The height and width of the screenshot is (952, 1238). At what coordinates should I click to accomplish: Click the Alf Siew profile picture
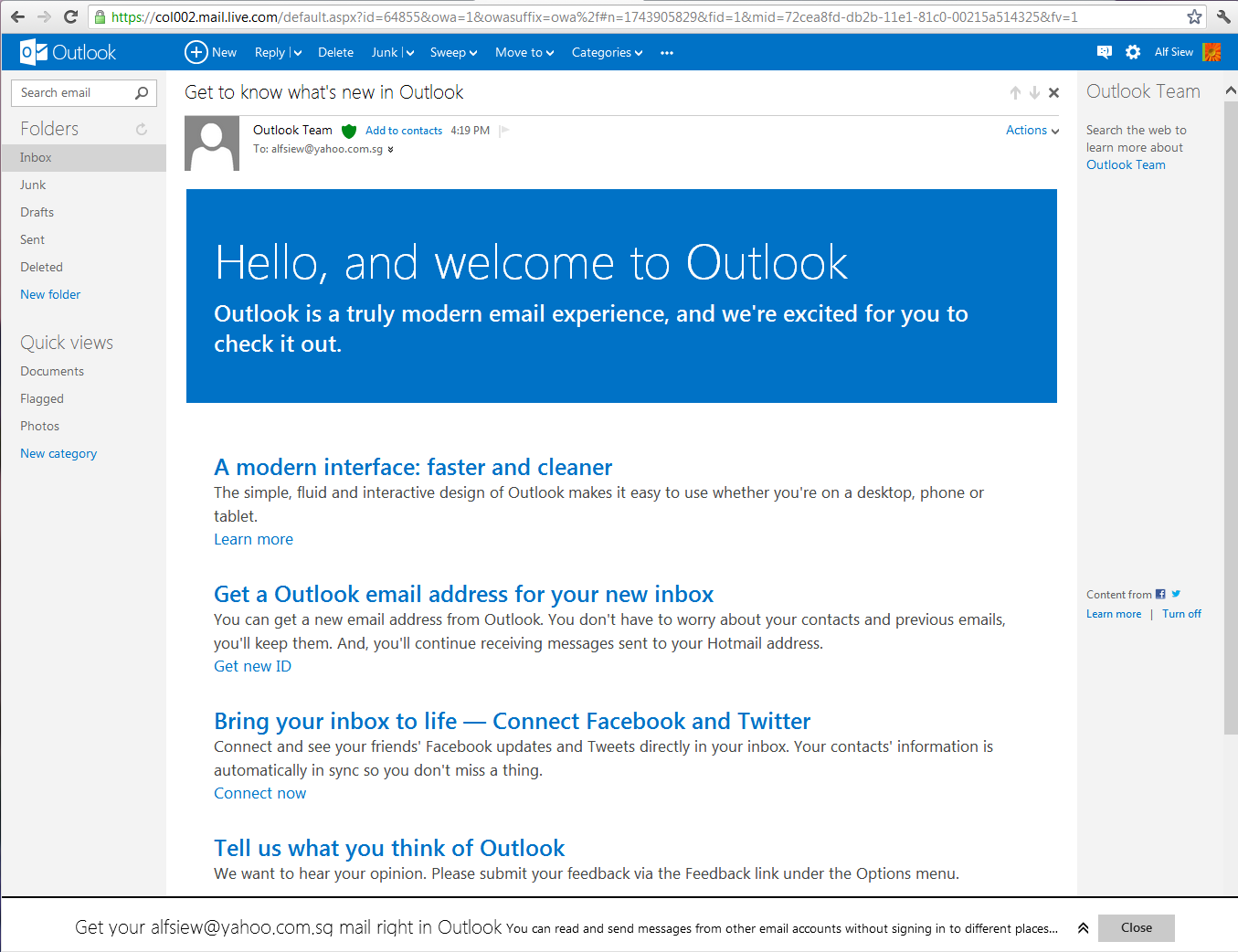tap(1212, 52)
